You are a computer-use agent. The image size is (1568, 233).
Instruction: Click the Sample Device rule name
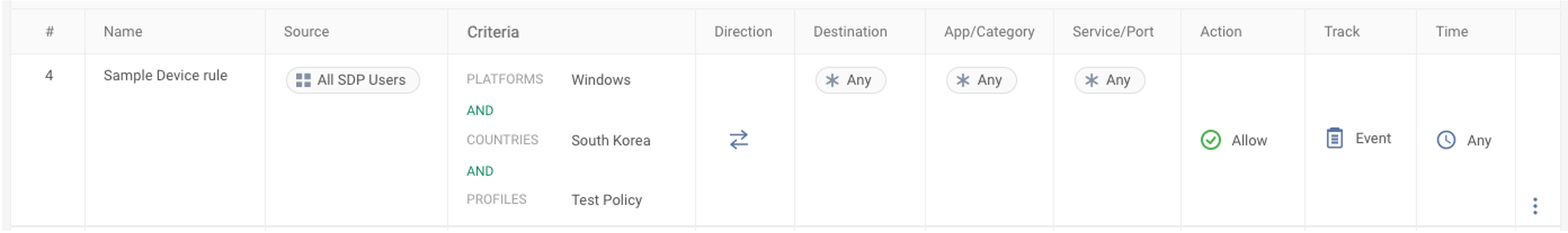[x=165, y=75]
